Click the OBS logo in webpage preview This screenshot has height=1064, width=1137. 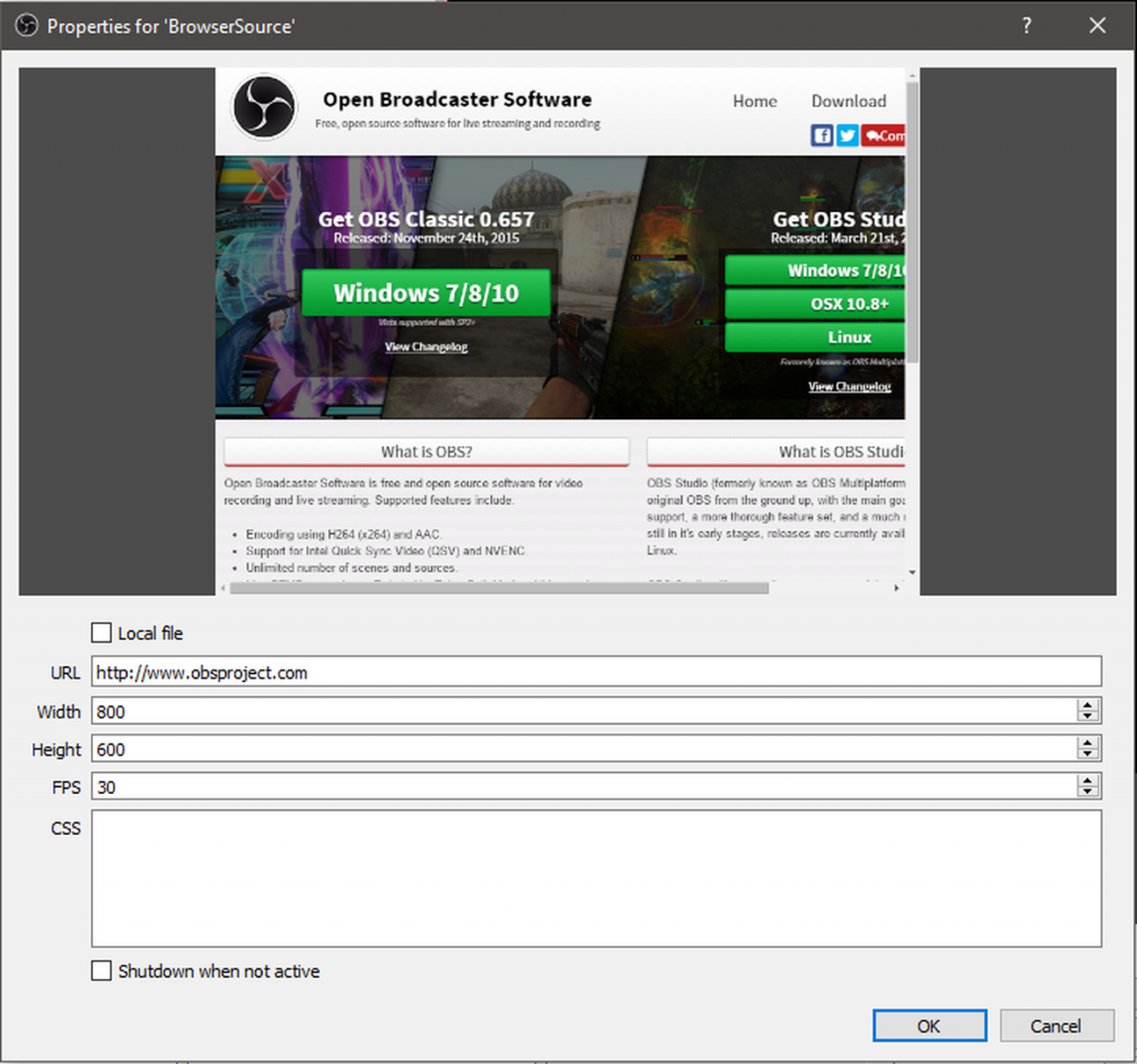click(x=264, y=107)
